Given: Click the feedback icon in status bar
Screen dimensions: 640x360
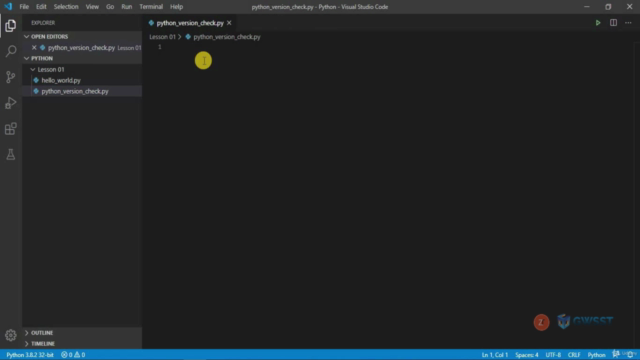Looking at the screenshot, I should tap(616, 354).
